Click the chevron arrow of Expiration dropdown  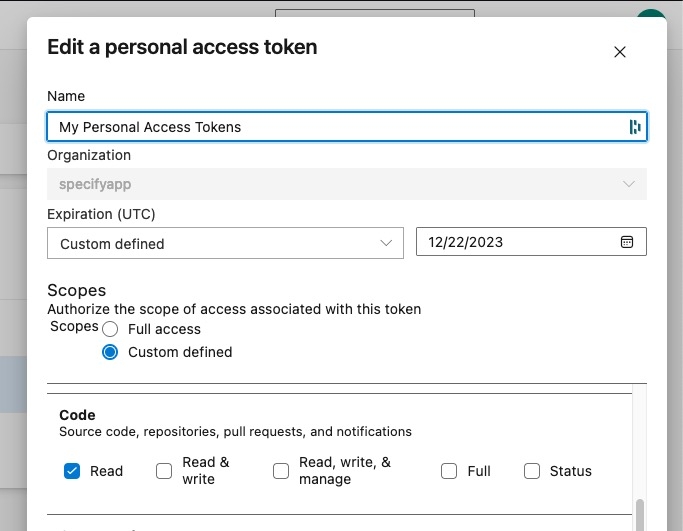pyautogui.click(x=386, y=243)
